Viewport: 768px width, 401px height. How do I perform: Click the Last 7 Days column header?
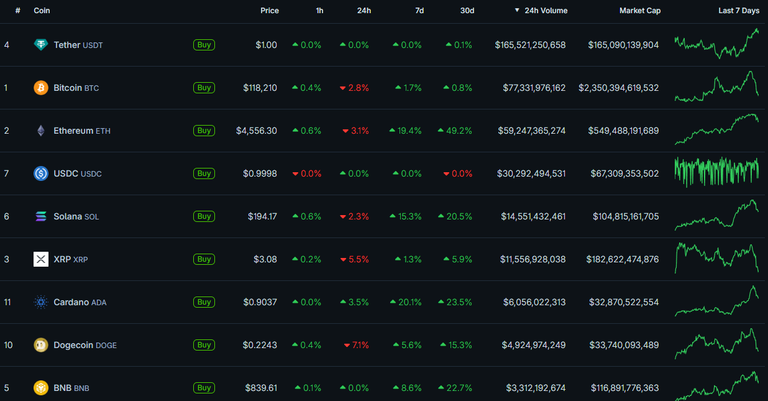click(739, 10)
